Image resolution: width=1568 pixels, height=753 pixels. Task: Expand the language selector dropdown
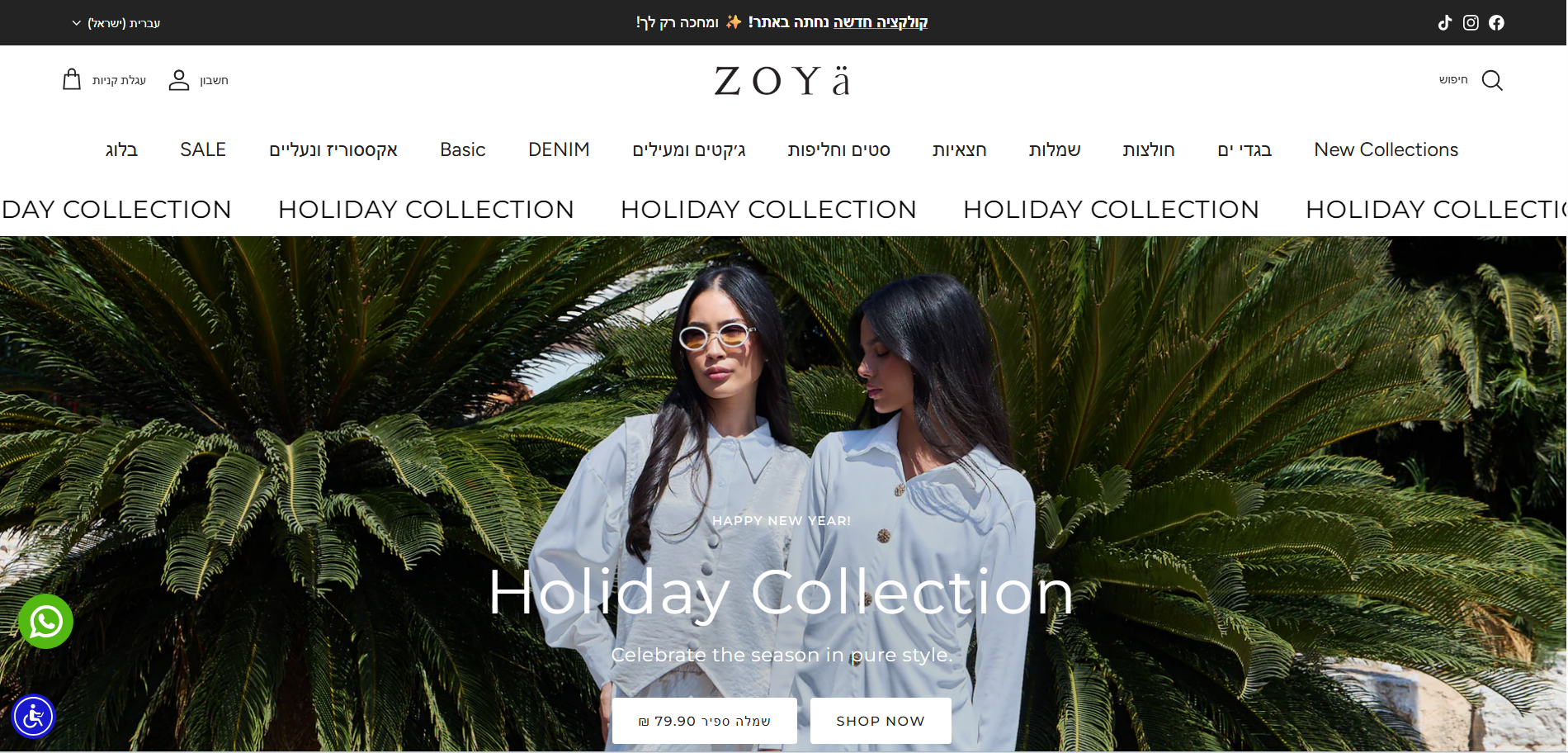116,23
